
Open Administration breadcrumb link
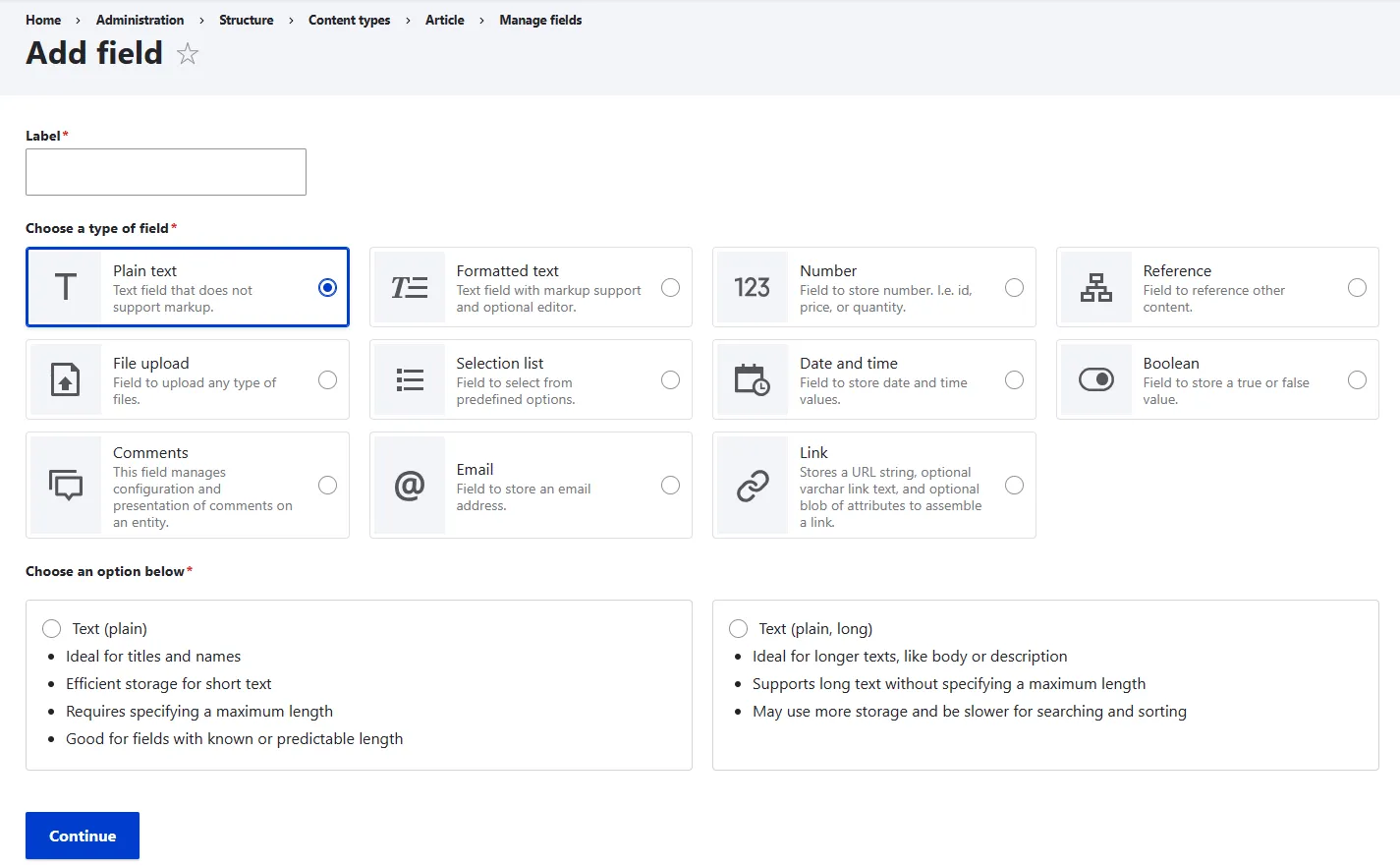(x=140, y=20)
